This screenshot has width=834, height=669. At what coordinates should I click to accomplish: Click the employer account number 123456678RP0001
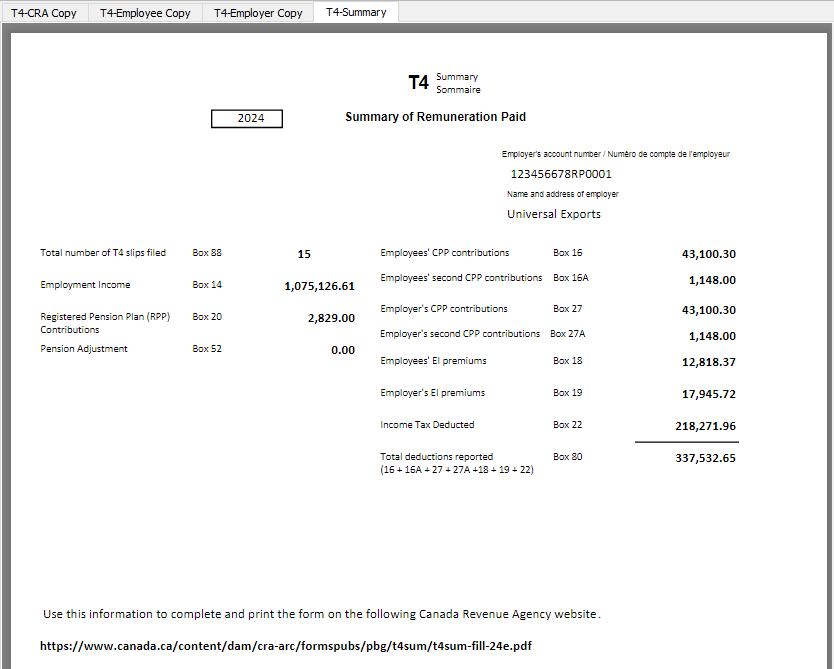(x=560, y=174)
